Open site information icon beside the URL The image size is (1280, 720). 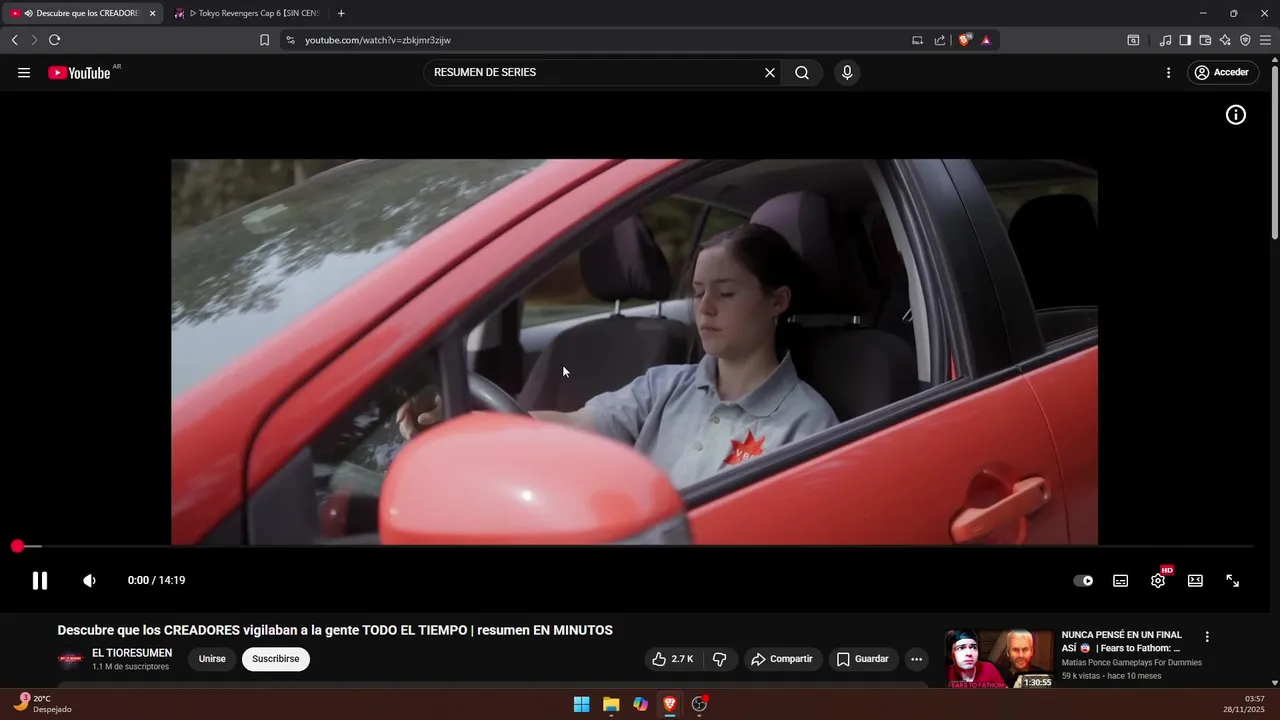[x=290, y=40]
